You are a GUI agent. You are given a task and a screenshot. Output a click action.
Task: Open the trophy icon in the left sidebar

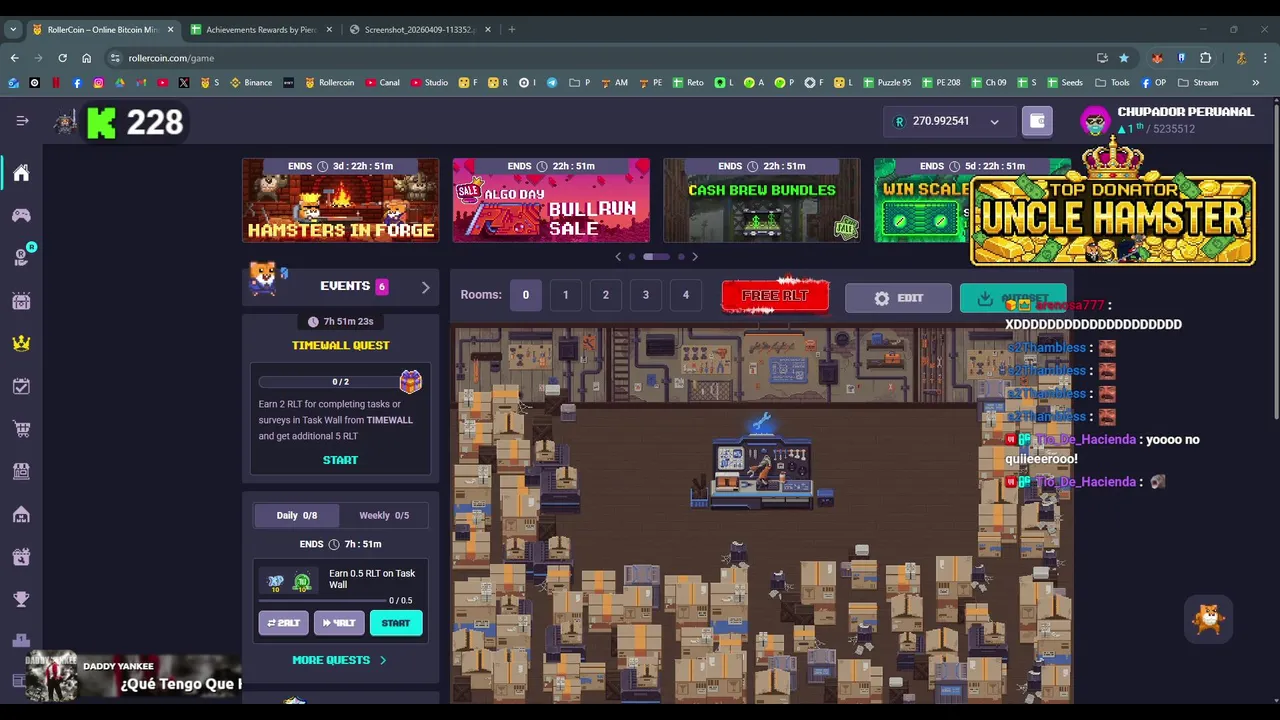click(x=21, y=598)
